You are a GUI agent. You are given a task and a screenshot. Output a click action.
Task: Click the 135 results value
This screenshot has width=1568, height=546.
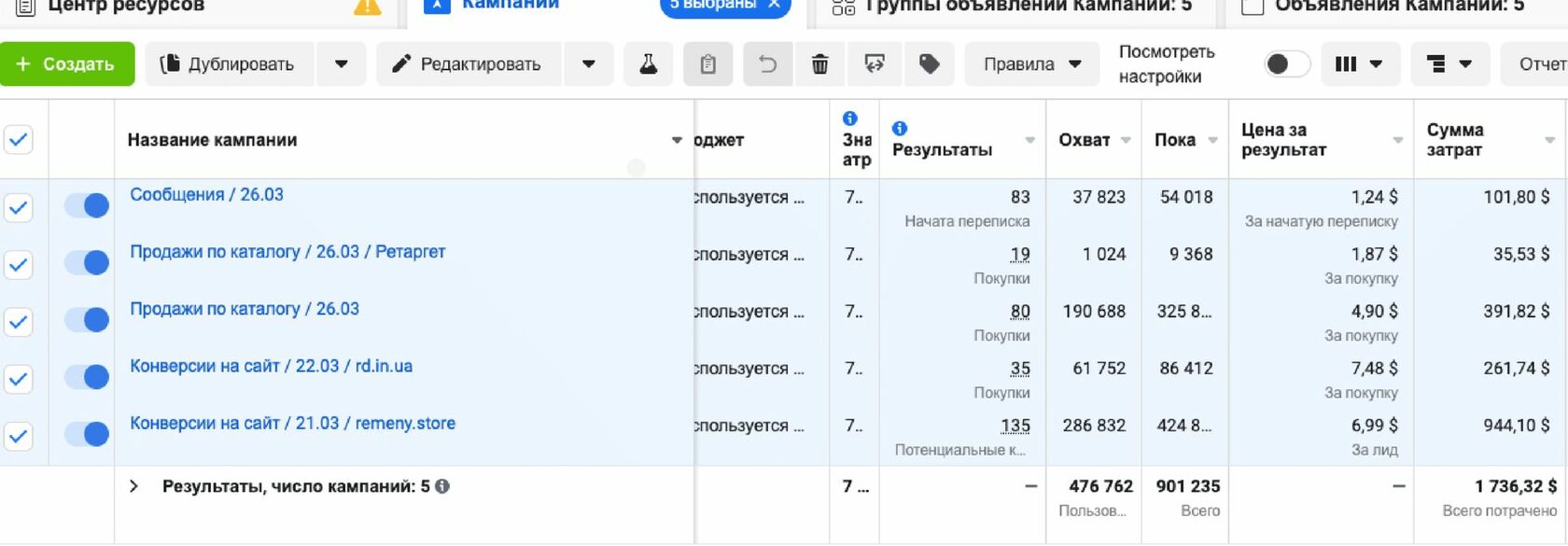[x=1015, y=426]
